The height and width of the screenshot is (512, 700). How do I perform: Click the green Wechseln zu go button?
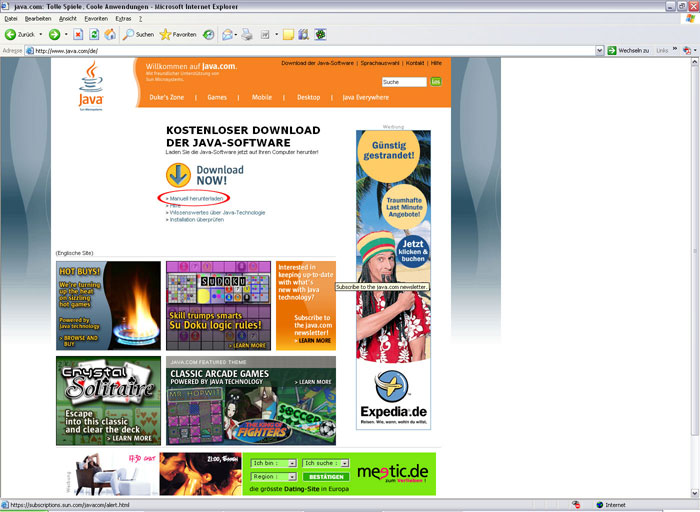[628, 50]
